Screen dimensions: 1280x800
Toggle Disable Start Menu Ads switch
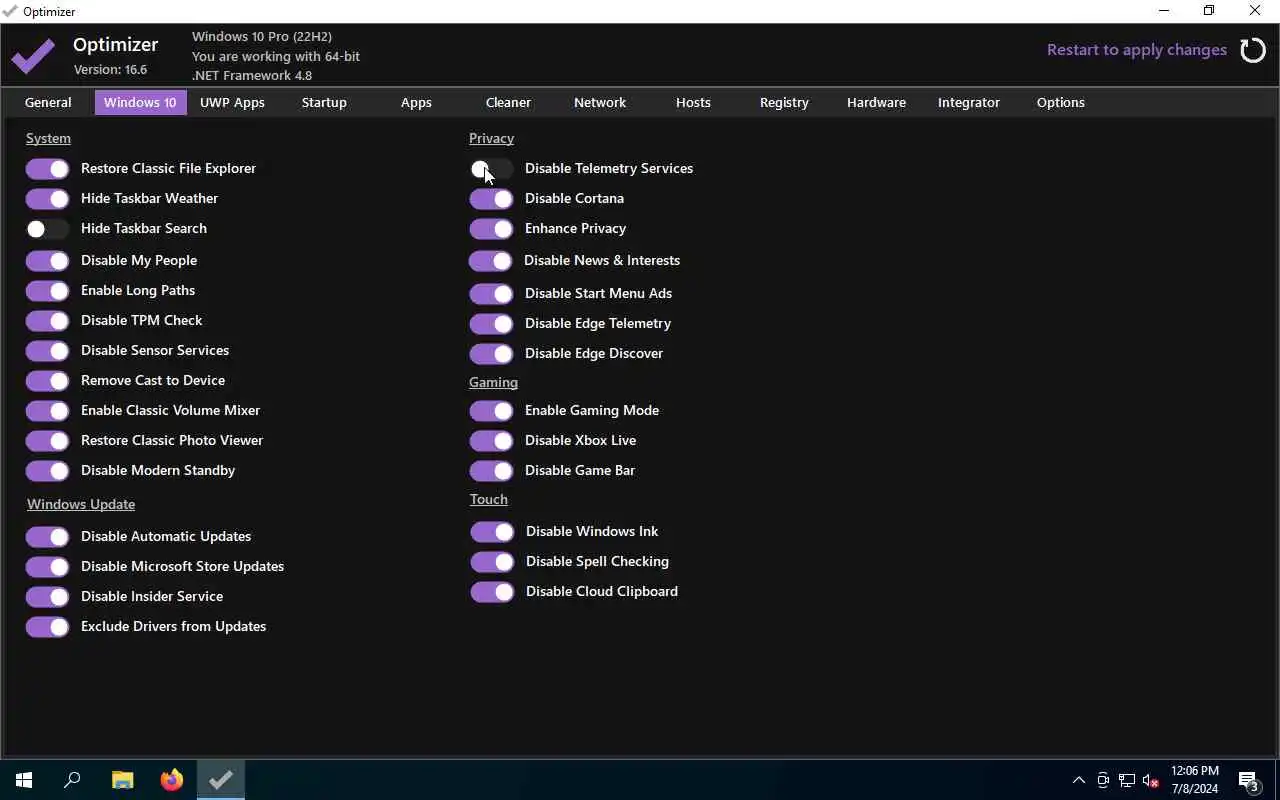(x=491, y=294)
